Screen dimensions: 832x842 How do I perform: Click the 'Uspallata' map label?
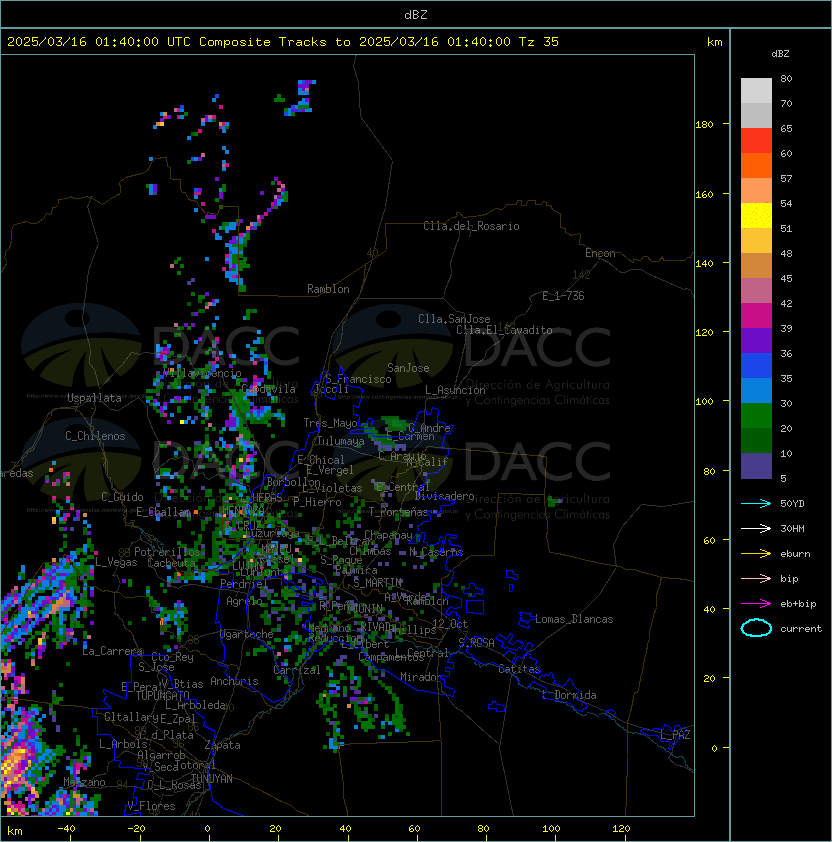pos(94,398)
